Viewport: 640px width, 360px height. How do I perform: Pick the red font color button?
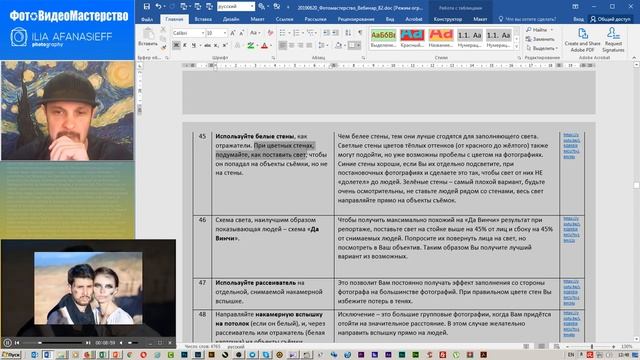(x=264, y=45)
